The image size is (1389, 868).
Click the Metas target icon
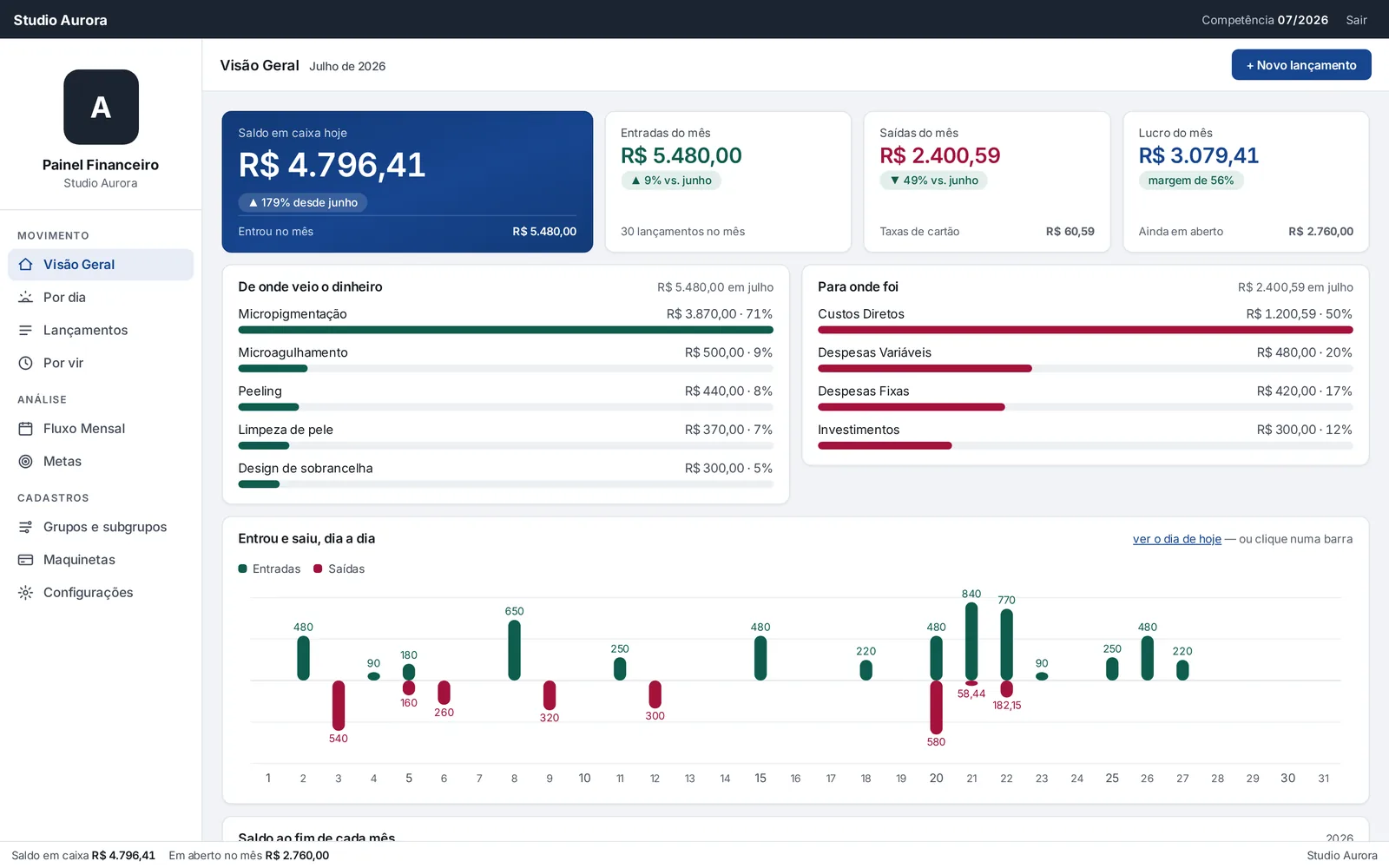[x=26, y=462]
